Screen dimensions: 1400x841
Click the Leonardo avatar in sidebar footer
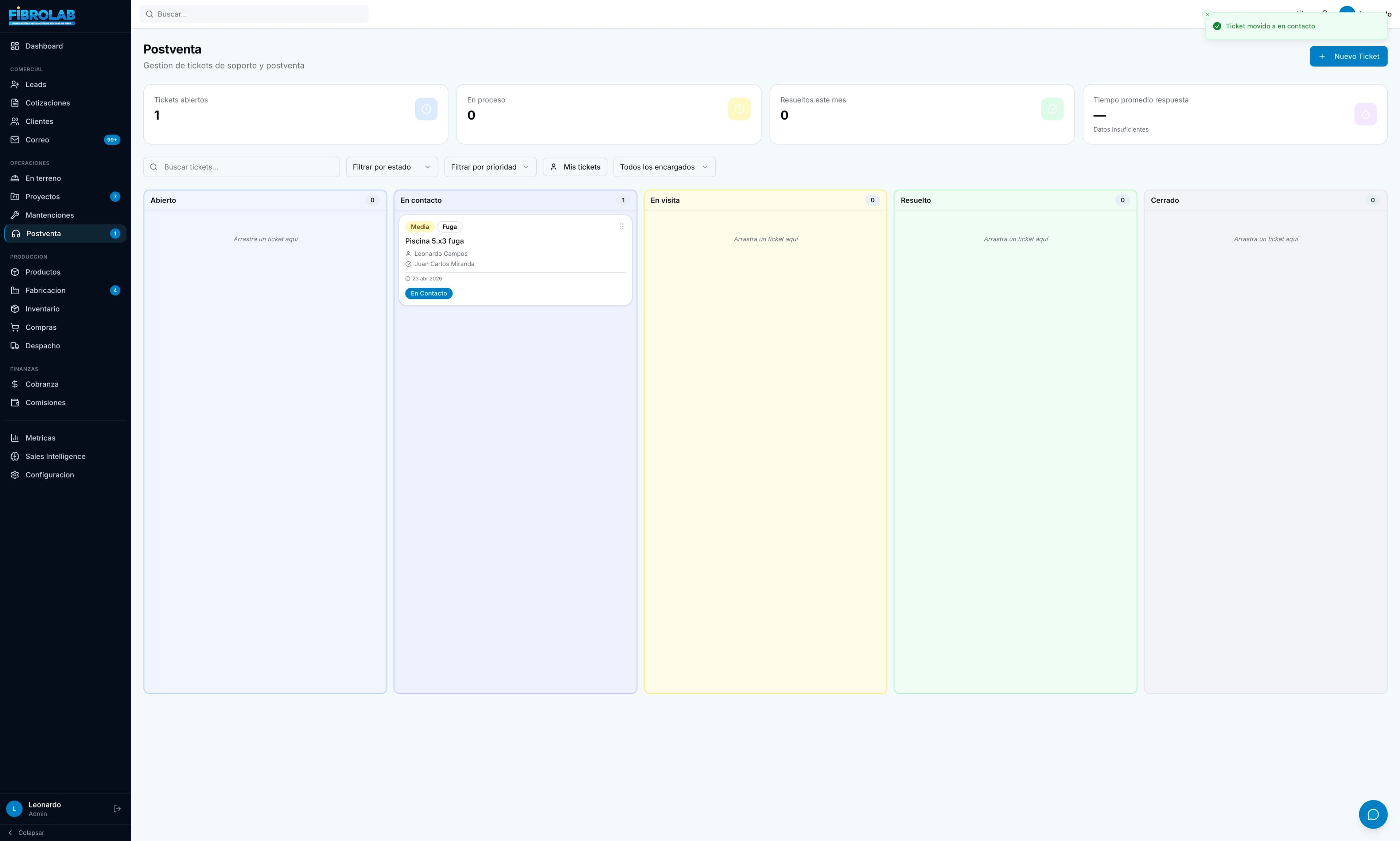(14, 809)
